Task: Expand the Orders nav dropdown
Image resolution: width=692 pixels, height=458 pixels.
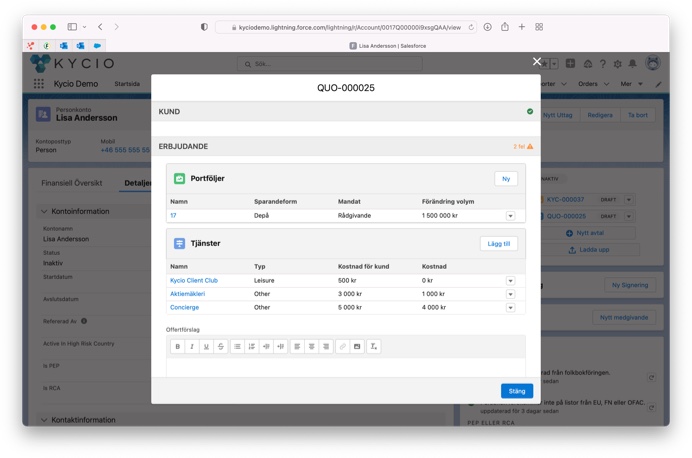Action: pyautogui.click(x=606, y=84)
